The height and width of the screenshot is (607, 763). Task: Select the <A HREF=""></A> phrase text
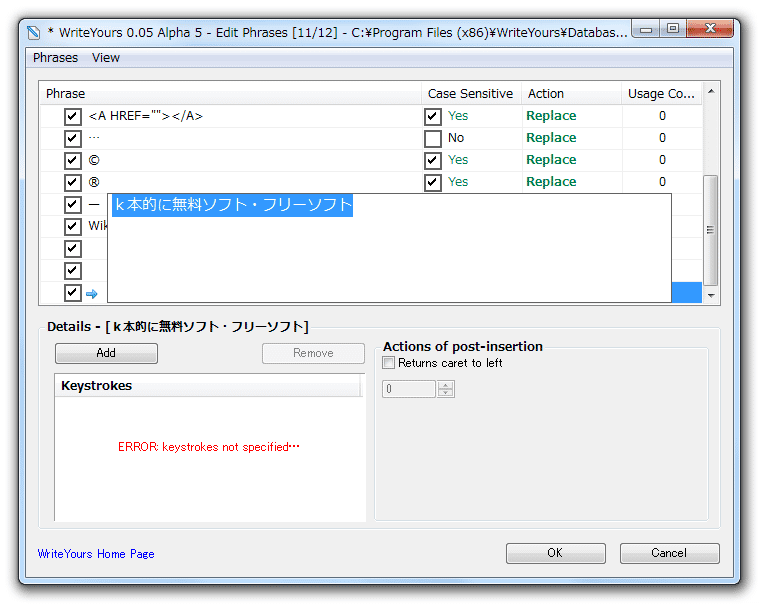coord(145,116)
